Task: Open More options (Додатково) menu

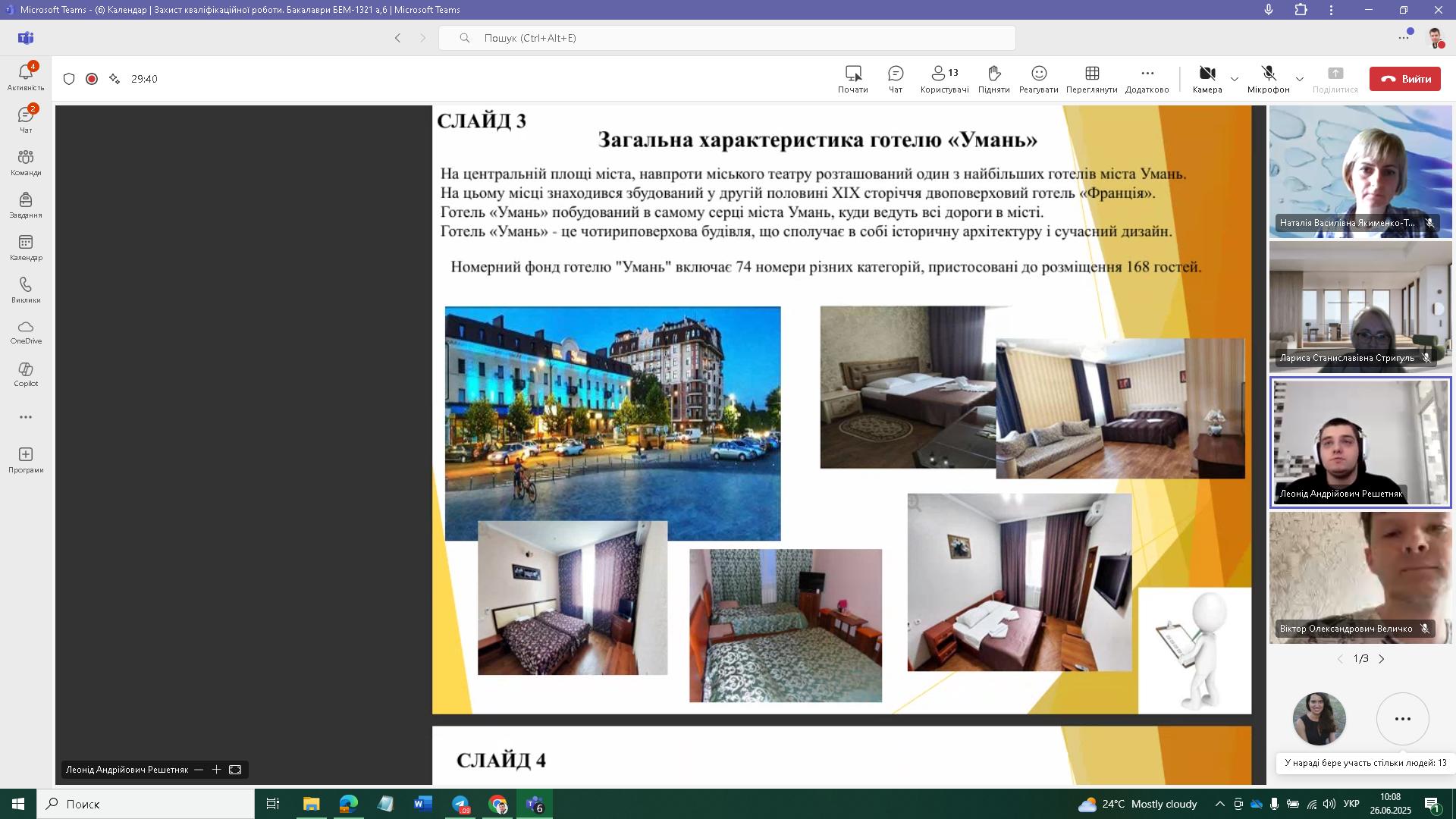Action: point(1147,78)
